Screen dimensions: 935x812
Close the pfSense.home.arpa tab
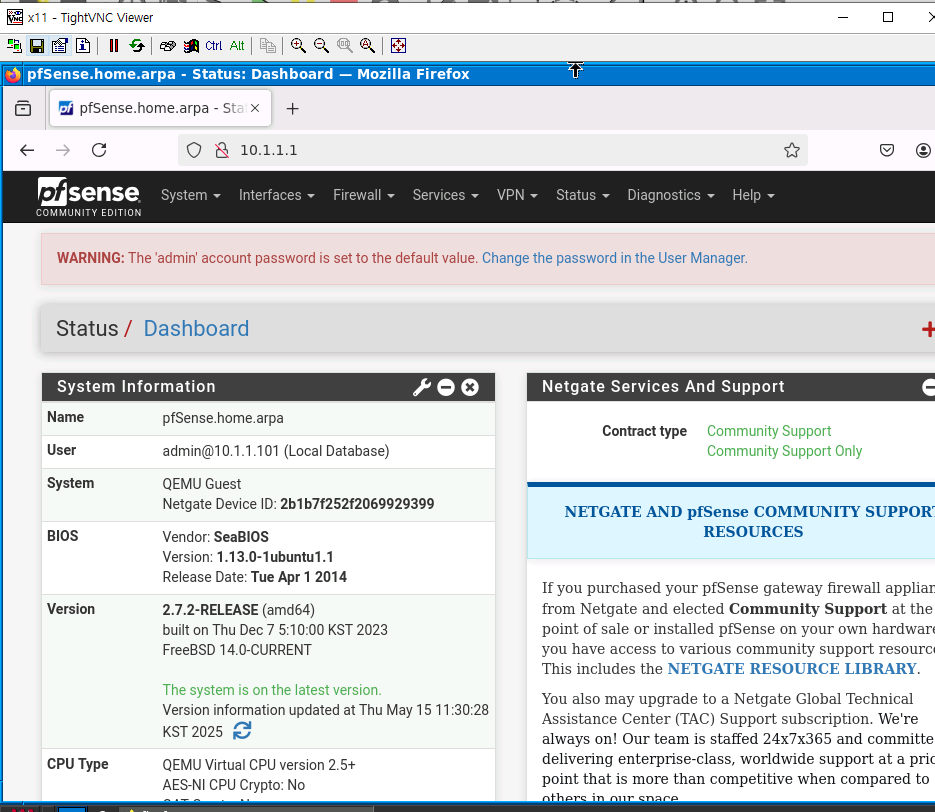255,108
